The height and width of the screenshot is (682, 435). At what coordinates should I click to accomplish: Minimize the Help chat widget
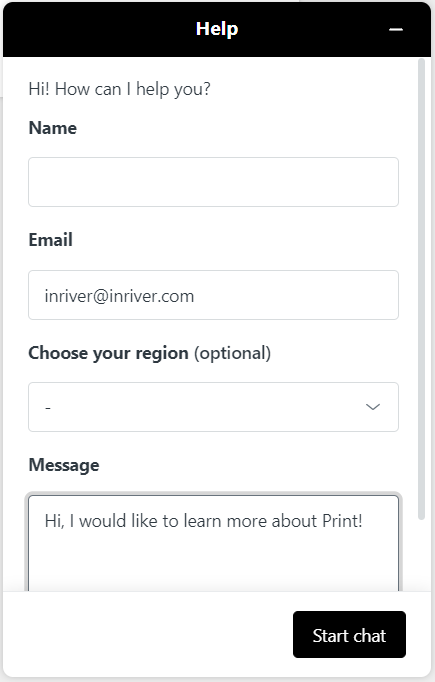click(395, 30)
